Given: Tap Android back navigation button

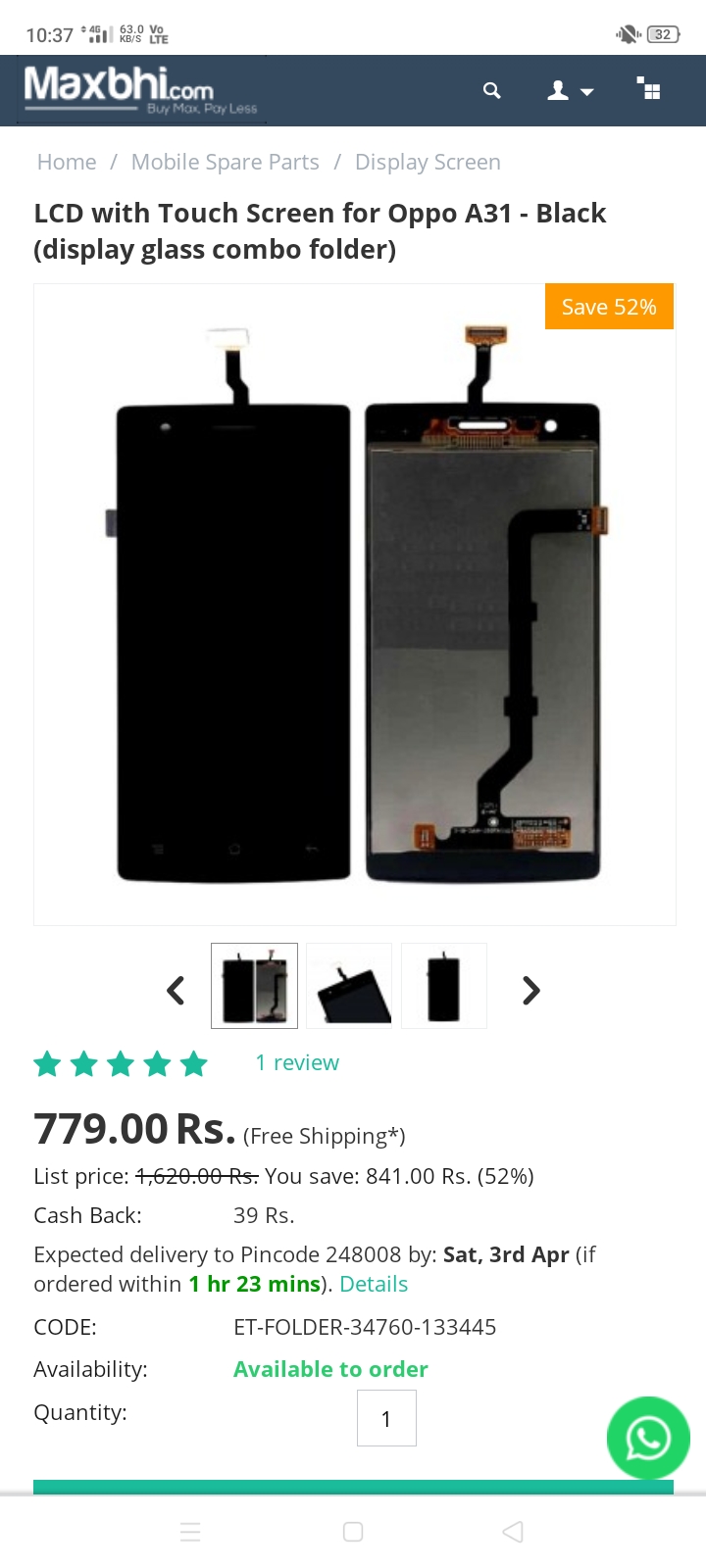Looking at the screenshot, I should click(x=512, y=1532).
